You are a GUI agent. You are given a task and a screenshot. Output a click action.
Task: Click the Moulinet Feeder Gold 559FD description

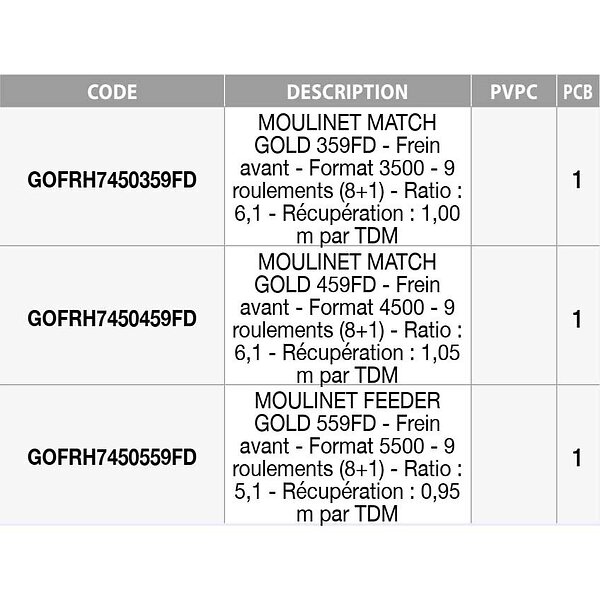point(347,457)
